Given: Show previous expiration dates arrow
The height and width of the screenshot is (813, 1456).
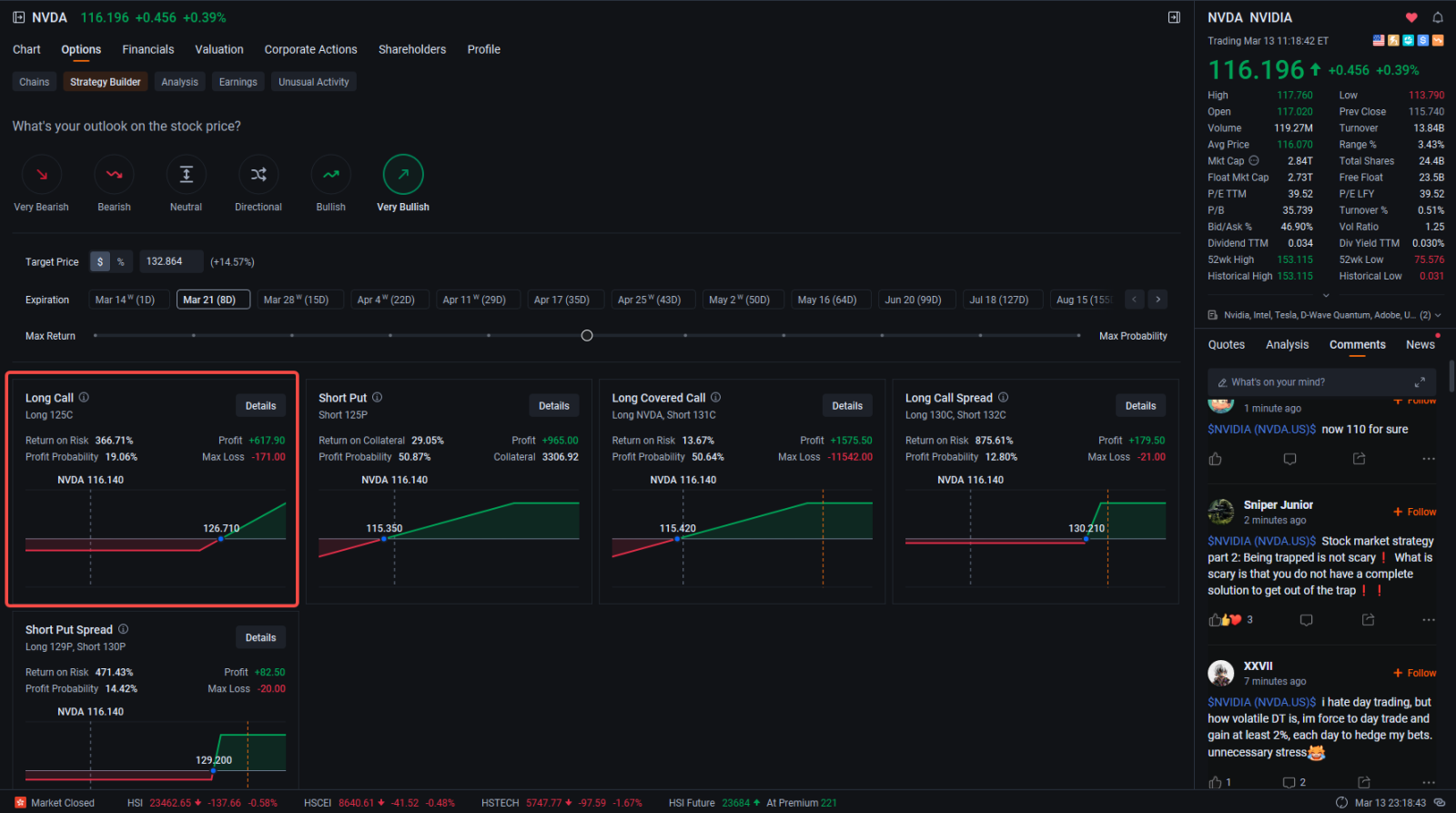Looking at the screenshot, I should tap(1134, 300).
